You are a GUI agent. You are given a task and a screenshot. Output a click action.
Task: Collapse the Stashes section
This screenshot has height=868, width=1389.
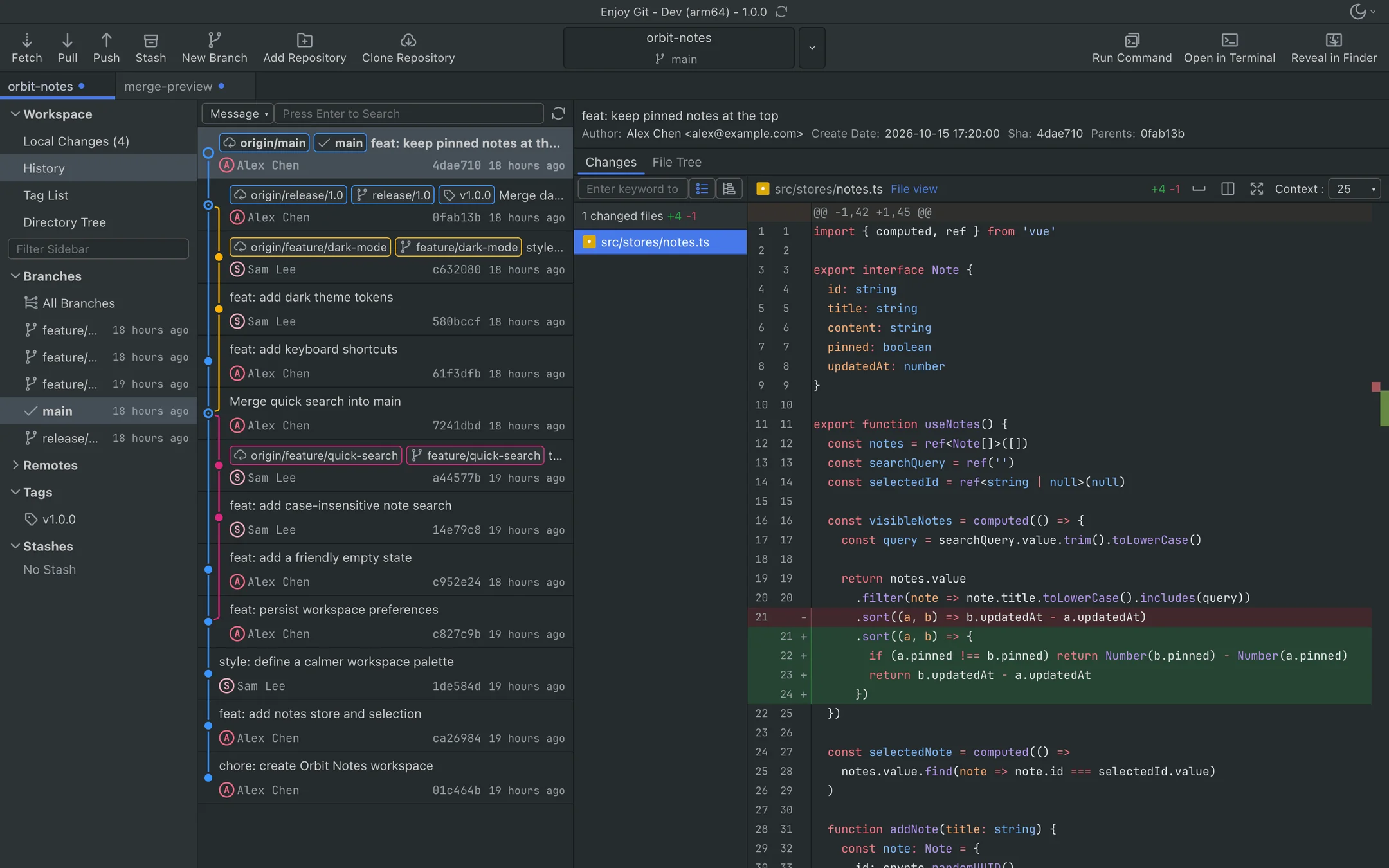(15, 546)
